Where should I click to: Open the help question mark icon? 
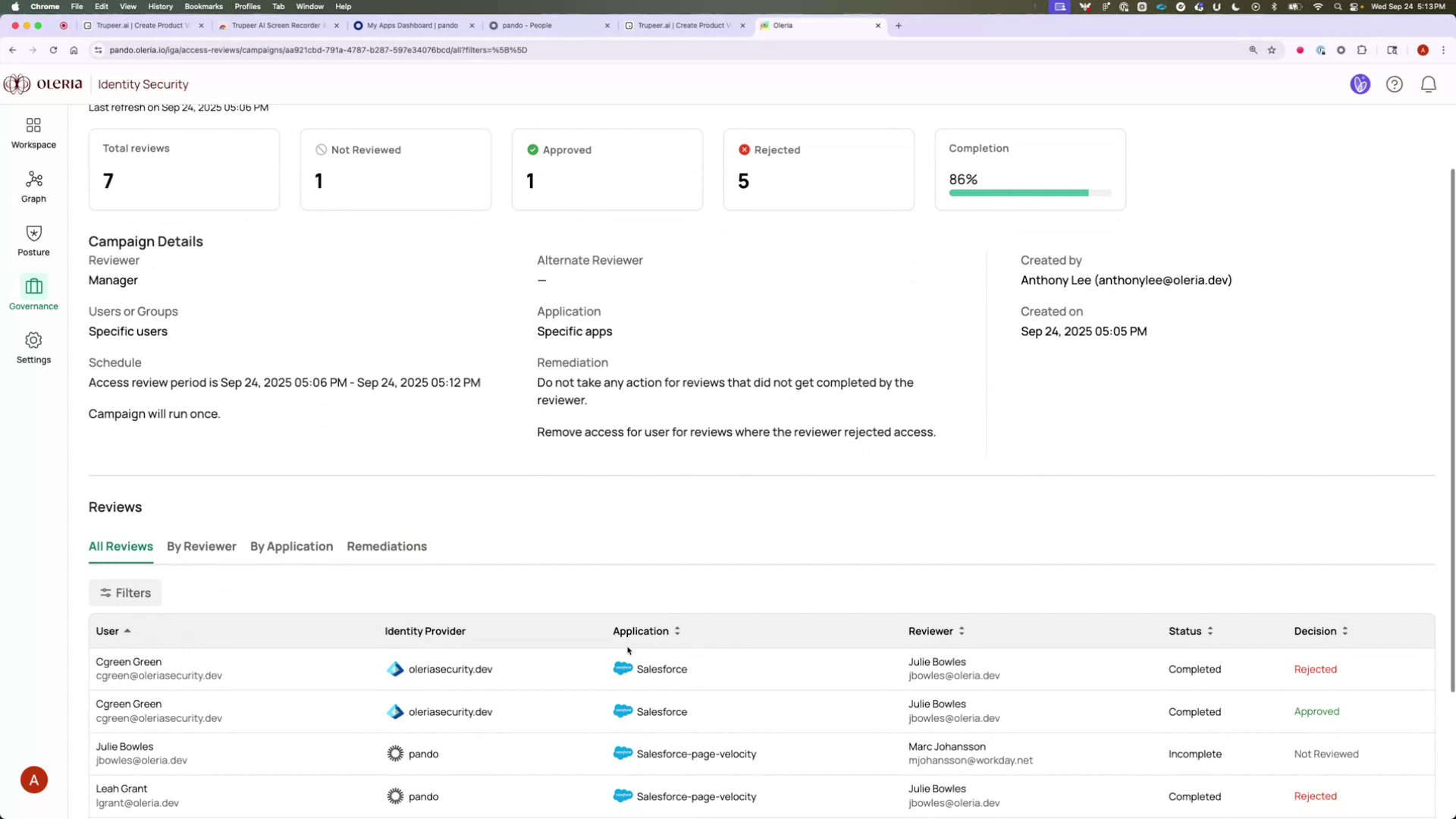click(1395, 84)
